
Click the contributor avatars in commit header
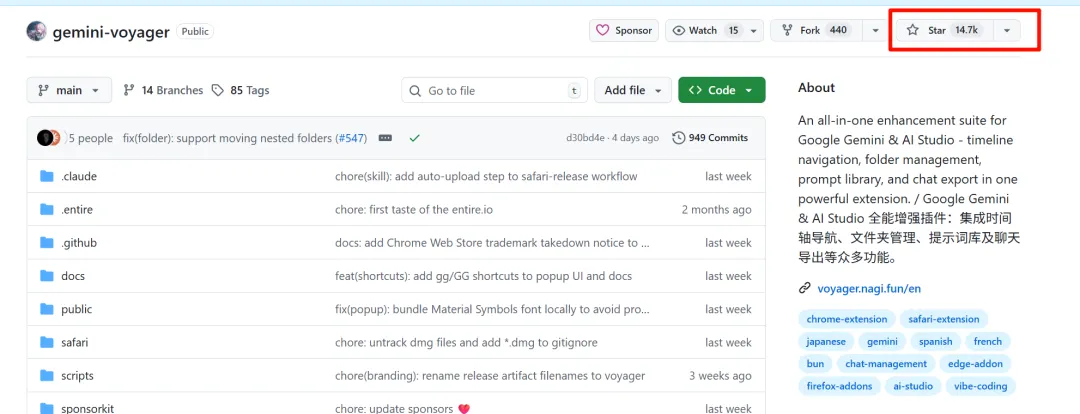(x=49, y=138)
